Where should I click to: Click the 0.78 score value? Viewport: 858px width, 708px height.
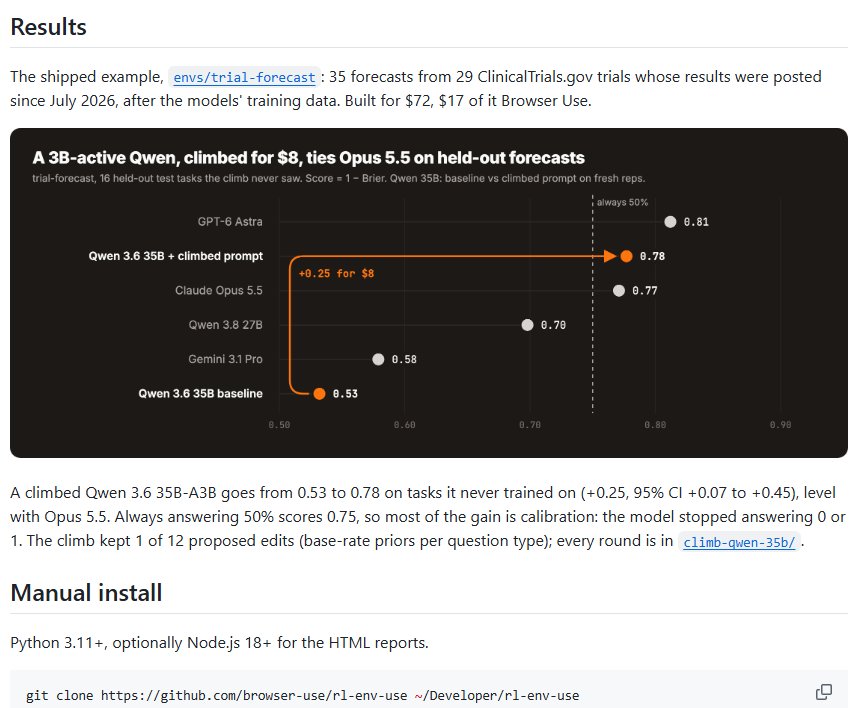click(x=652, y=256)
